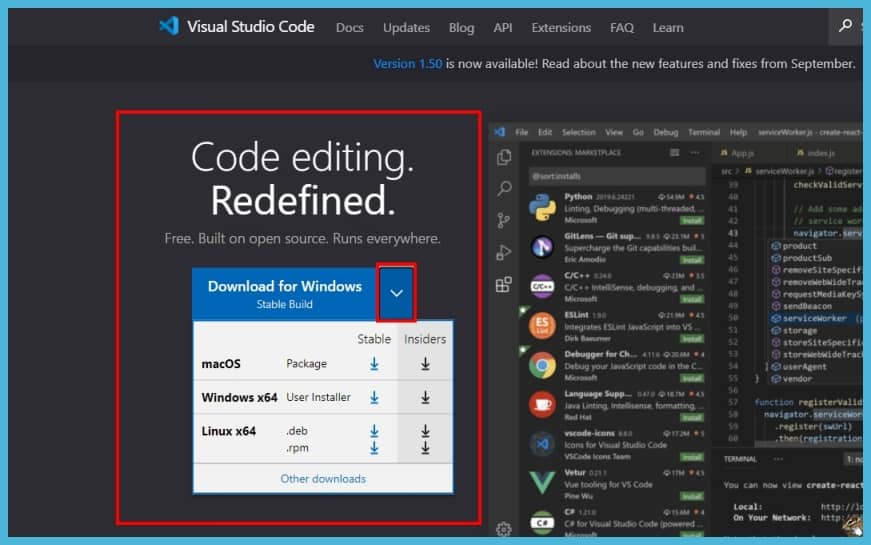Viewport: 871px width, 545px height.
Task: Download macOS Insiders package arrow
Action: point(425,364)
